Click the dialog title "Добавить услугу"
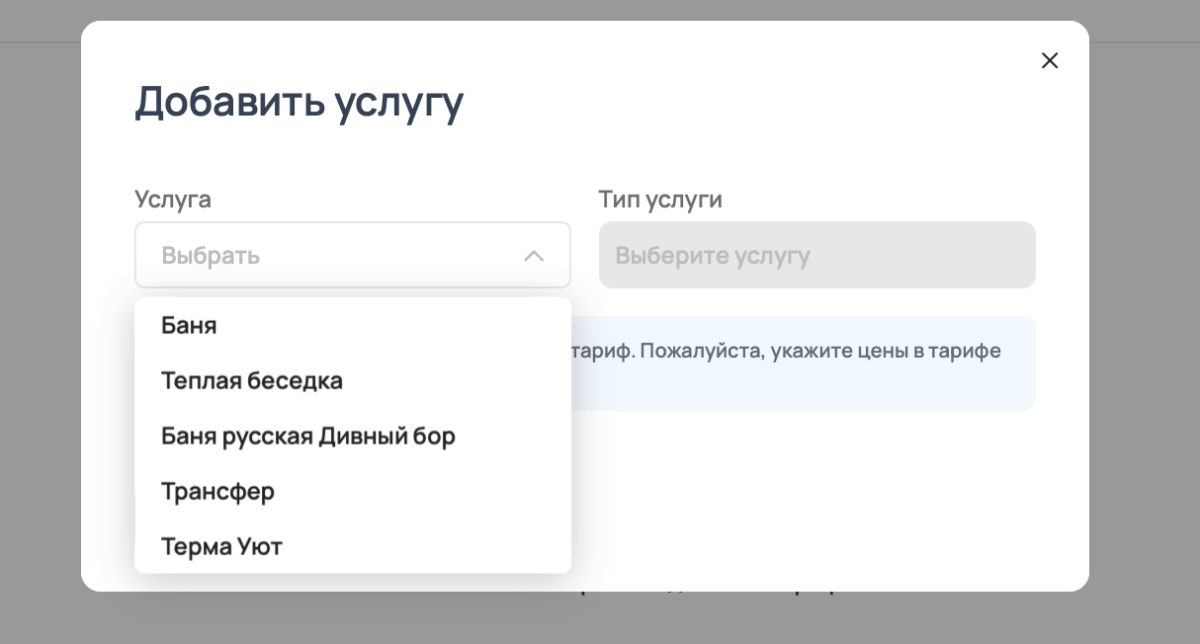This screenshot has width=1200, height=644. [299, 100]
